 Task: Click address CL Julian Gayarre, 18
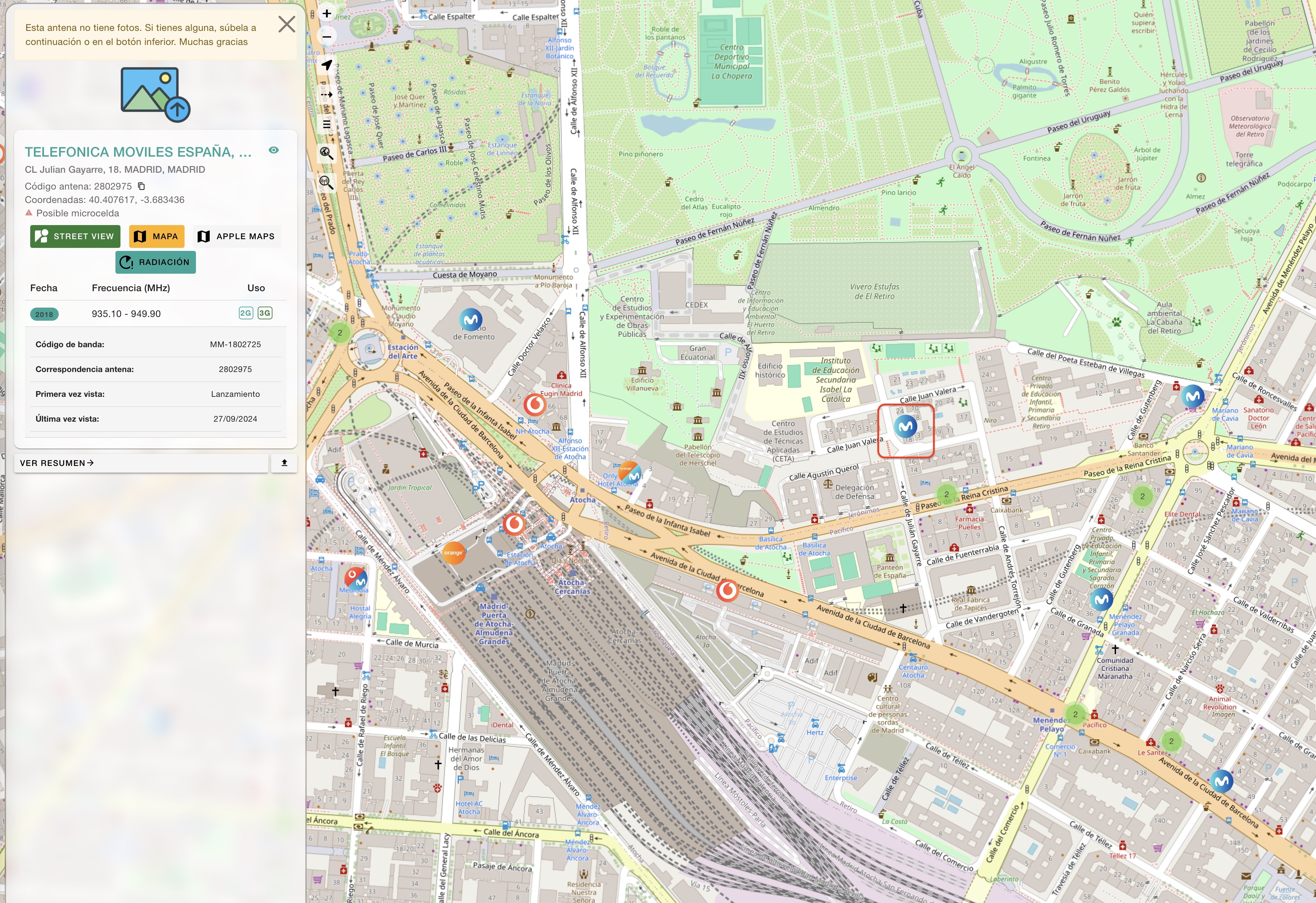click(x=115, y=169)
